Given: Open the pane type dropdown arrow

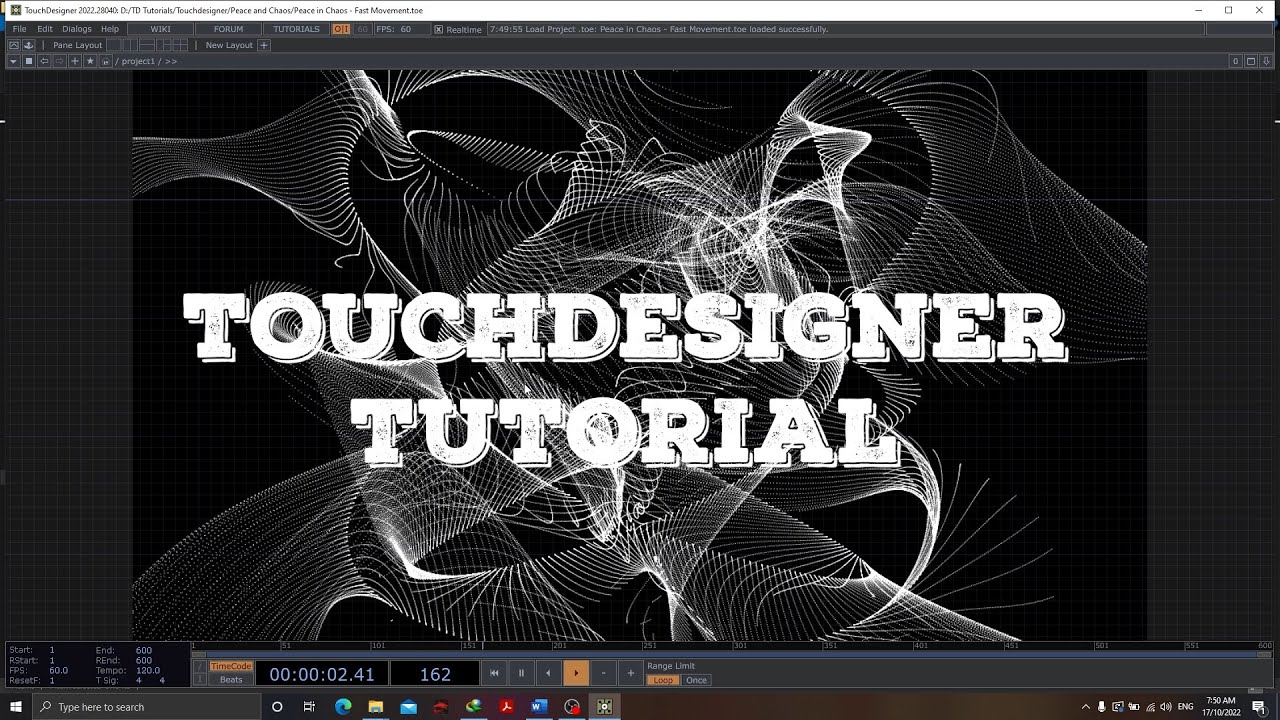Looking at the screenshot, I should pyautogui.click(x=13, y=61).
